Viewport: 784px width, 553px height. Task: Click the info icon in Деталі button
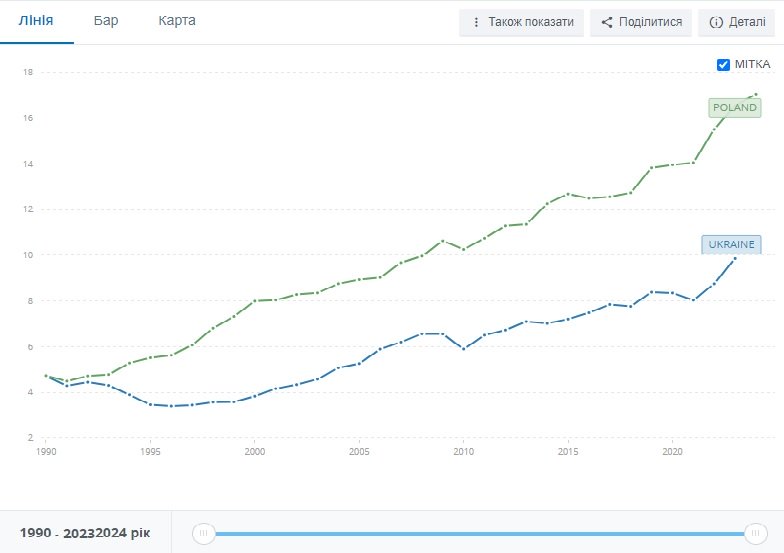point(716,22)
